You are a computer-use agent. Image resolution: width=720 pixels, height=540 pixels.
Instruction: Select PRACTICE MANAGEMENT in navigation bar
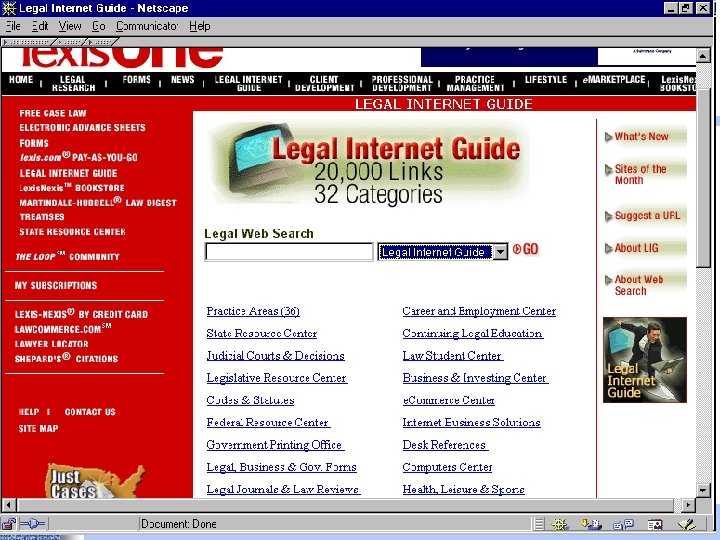475,84
